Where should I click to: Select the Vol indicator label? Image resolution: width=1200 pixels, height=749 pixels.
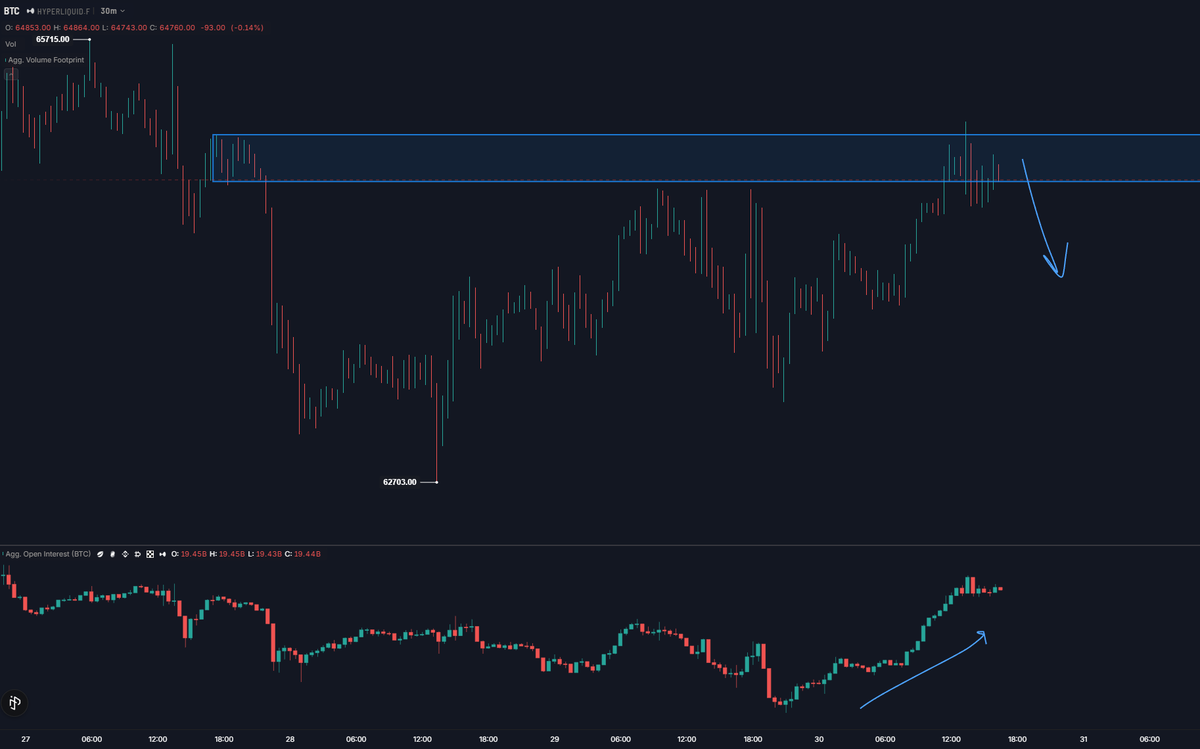coord(11,44)
